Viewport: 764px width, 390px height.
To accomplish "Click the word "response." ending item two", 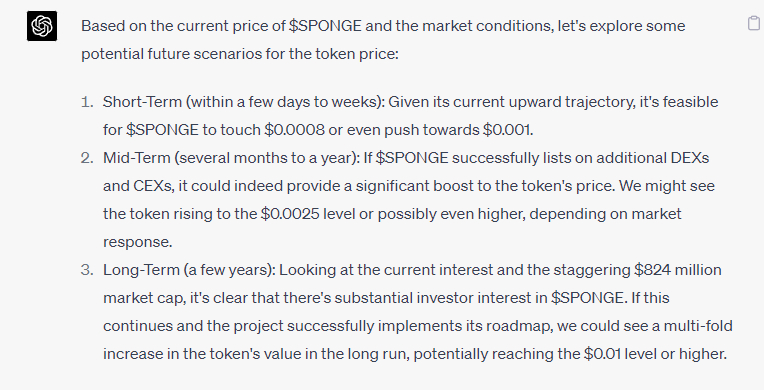I will click(x=137, y=242).
